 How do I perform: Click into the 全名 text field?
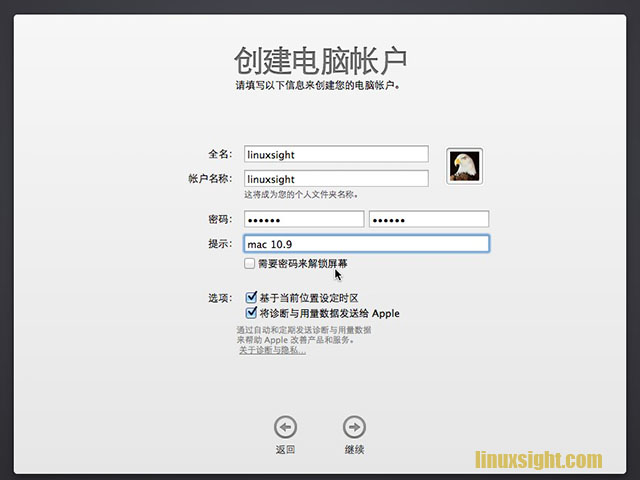(336, 155)
